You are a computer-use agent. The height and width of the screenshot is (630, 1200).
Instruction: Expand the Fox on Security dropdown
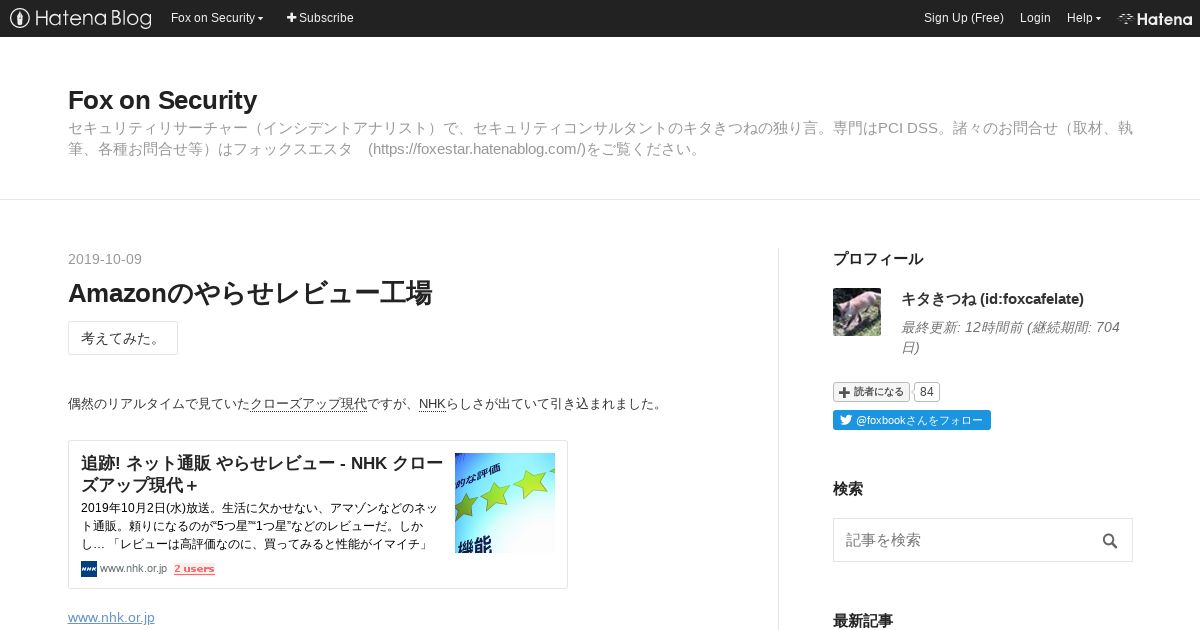(217, 18)
